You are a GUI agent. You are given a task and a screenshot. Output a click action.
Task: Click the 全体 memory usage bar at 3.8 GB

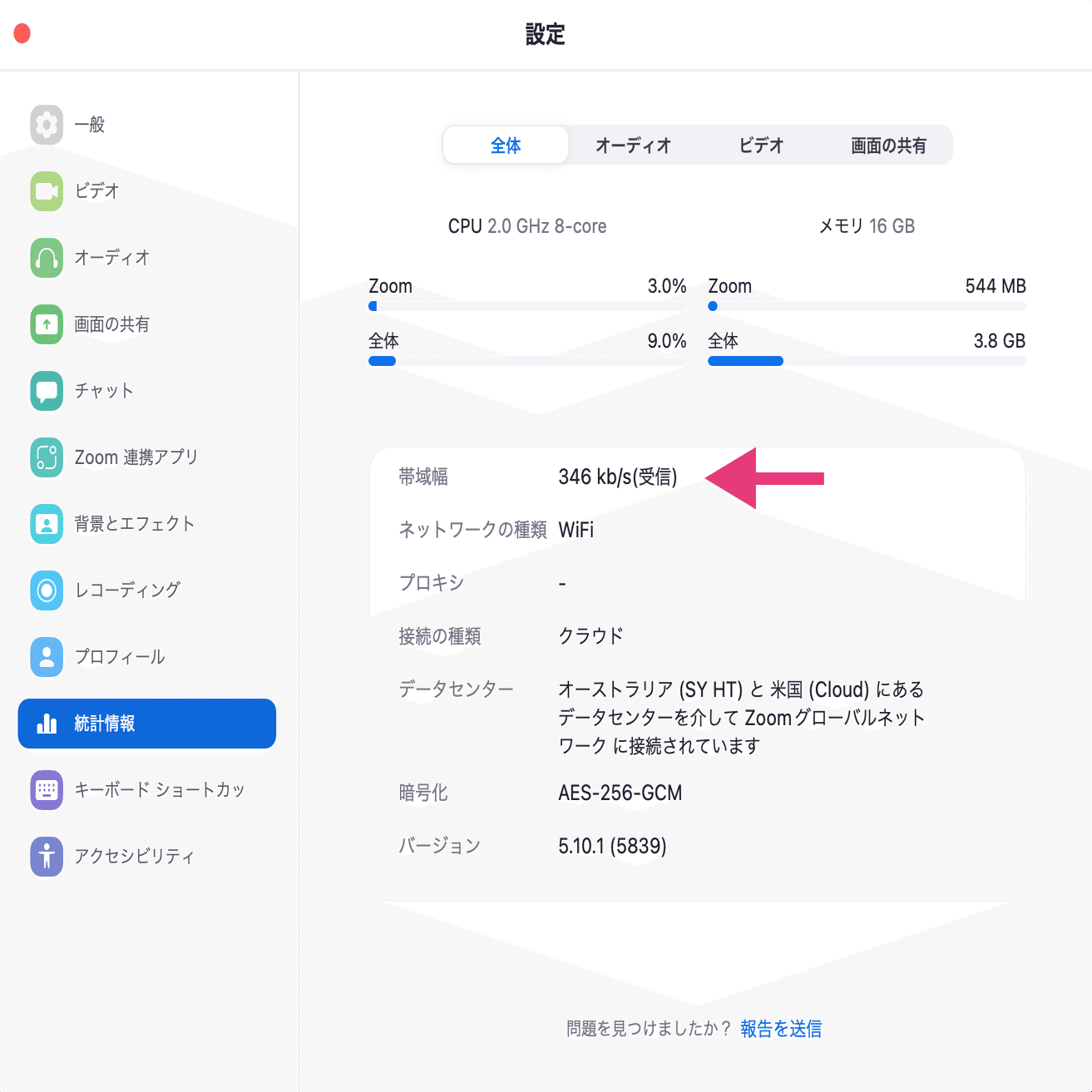[867, 361]
